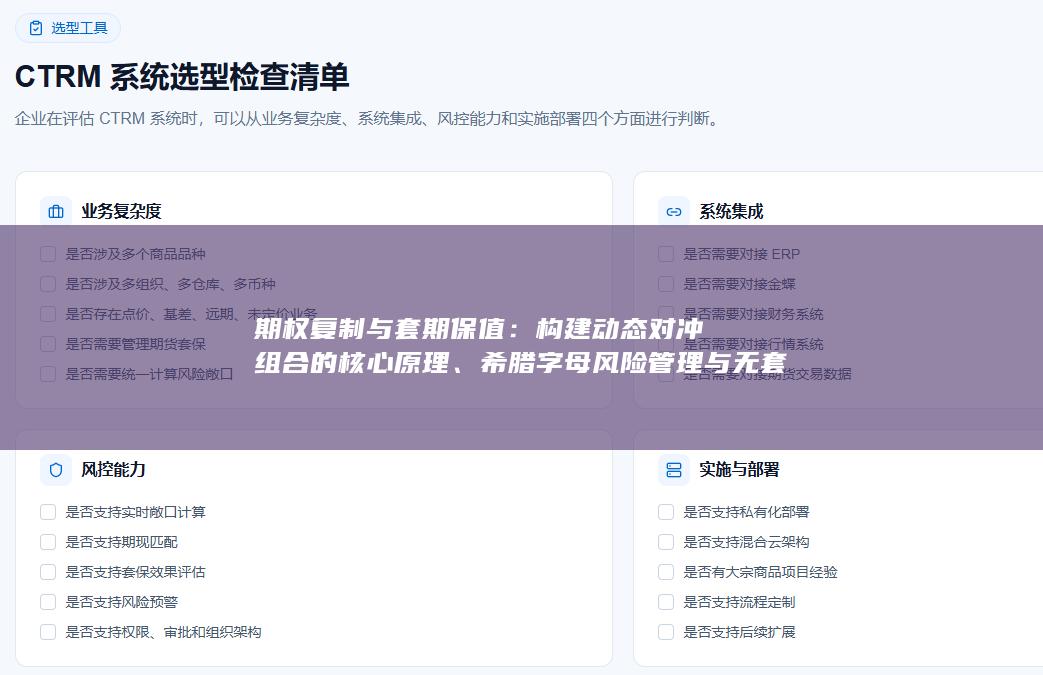Image resolution: width=1043 pixels, height=675 pixels.
Task: Select 是否有大宗商品项目经验 checkbox
Action: (x=666, y=572)
